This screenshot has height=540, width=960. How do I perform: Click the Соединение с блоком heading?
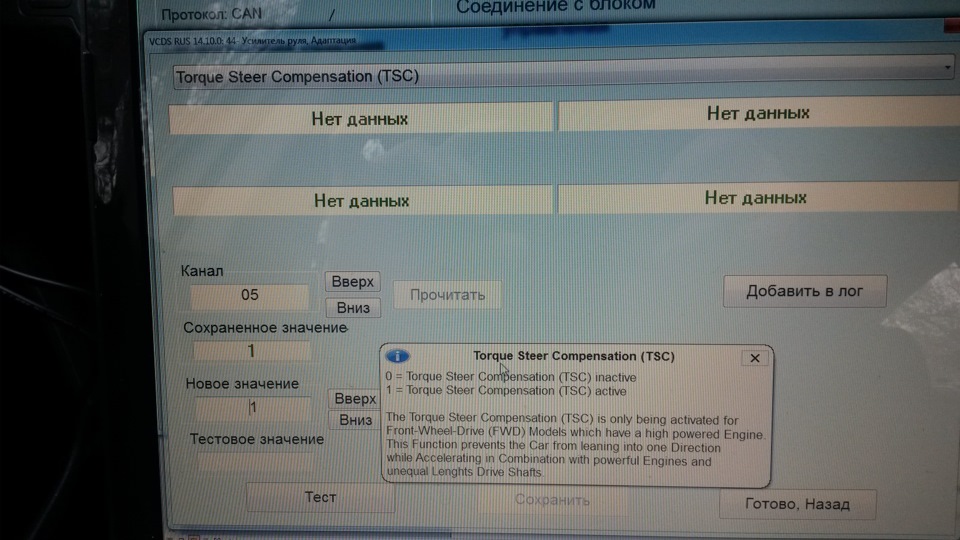(555, 6)
